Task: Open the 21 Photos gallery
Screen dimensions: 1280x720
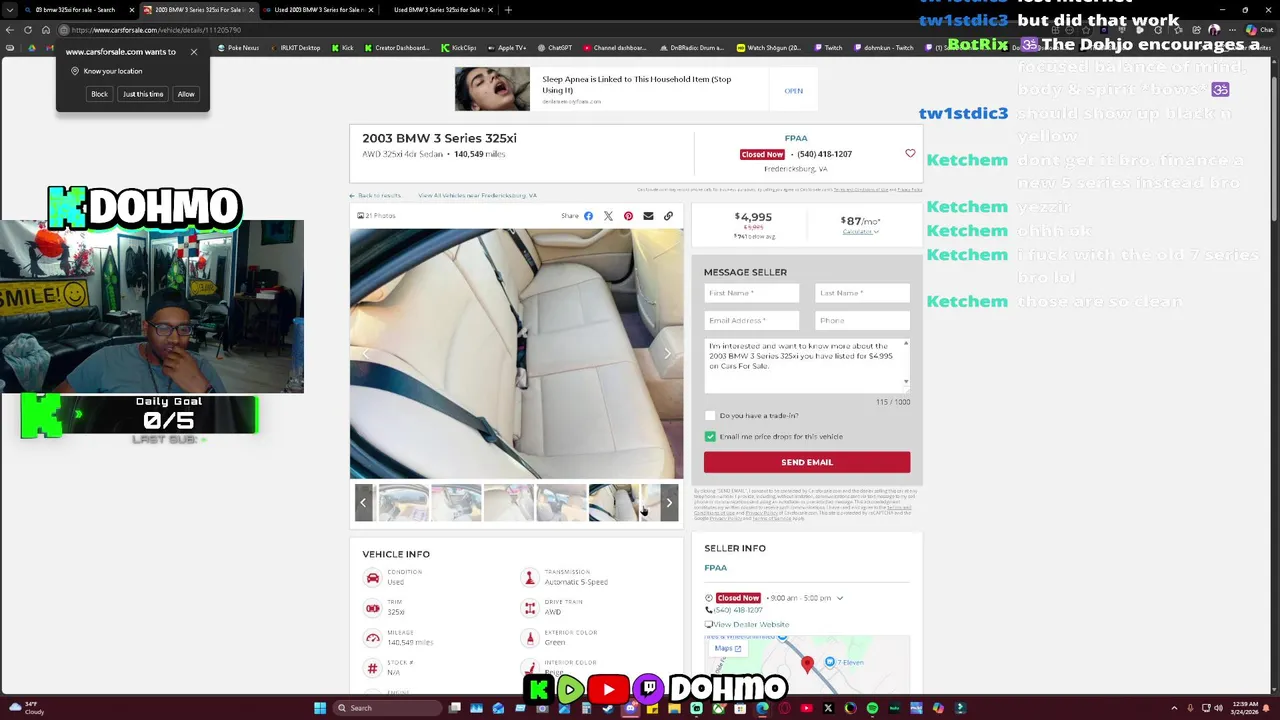Action: click(x=377, y=216)
